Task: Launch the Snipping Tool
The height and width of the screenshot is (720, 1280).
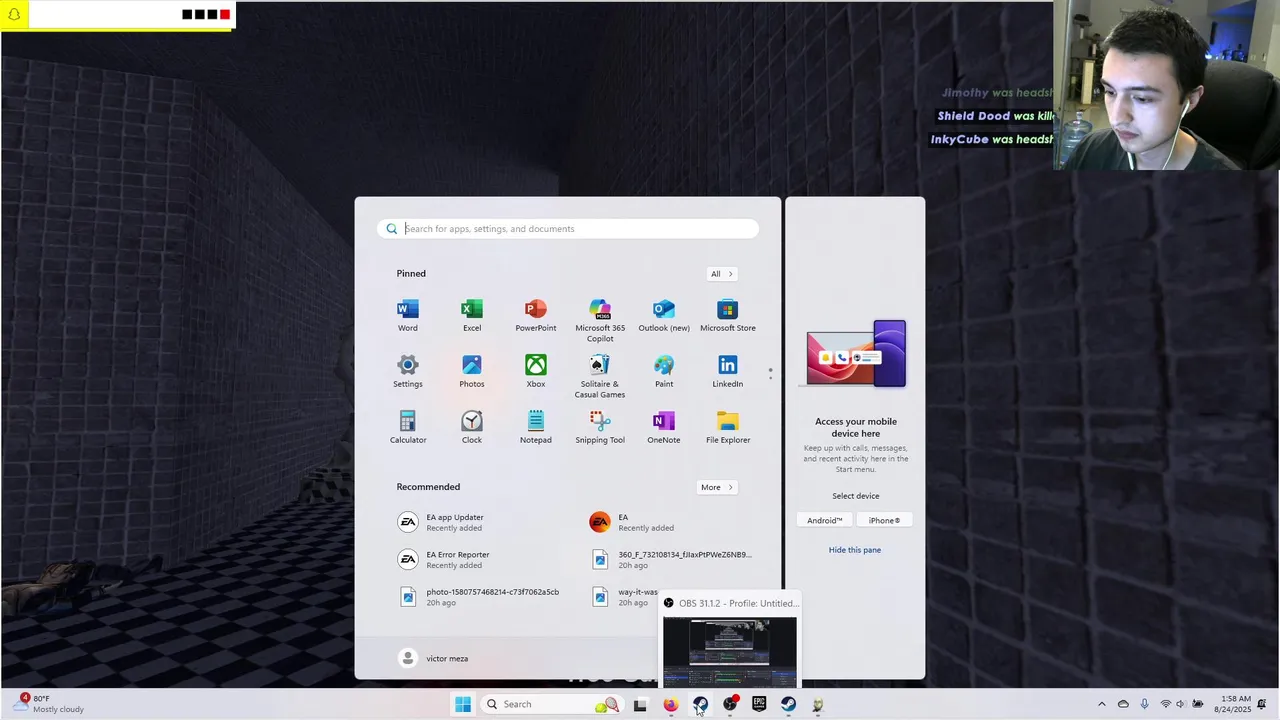Action: (x=600, y=426)
